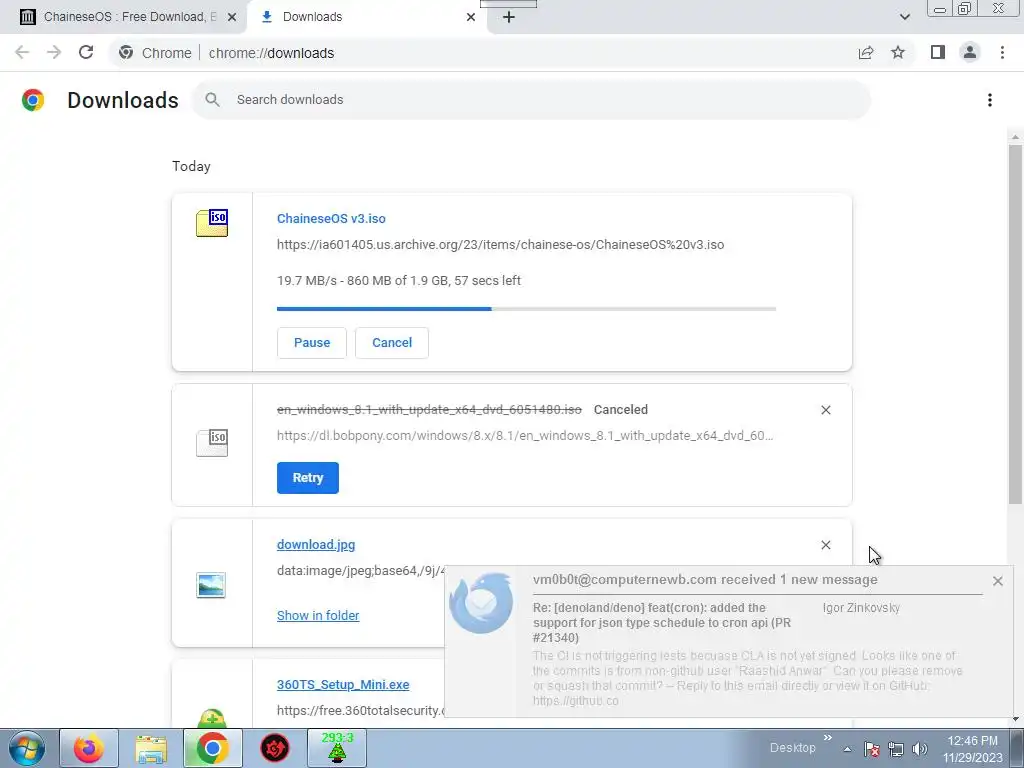
Task: Open Windows Explorer from the taskbar
Action: (x=151, y=748)
